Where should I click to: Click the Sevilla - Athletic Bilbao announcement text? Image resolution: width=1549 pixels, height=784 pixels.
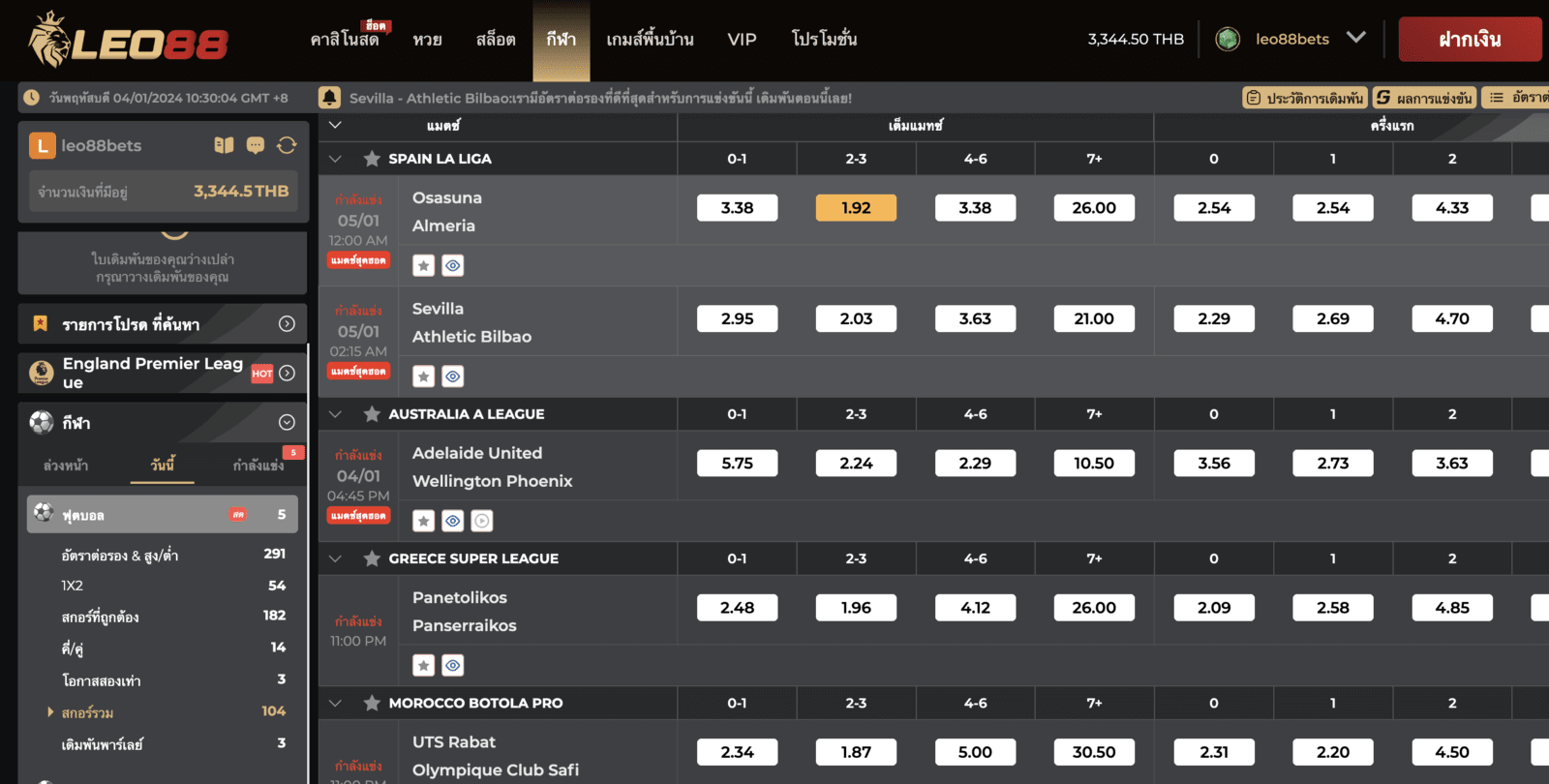(x=600, y=98)
